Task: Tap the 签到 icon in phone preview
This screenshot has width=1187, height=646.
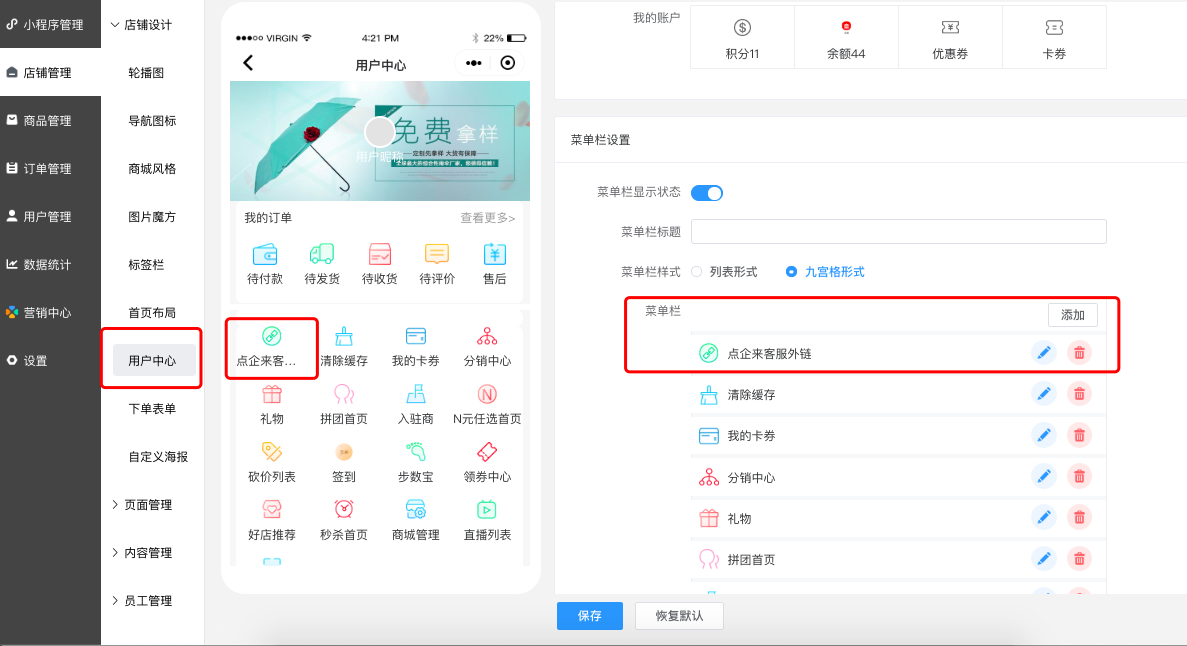Action: click(344, 452)
